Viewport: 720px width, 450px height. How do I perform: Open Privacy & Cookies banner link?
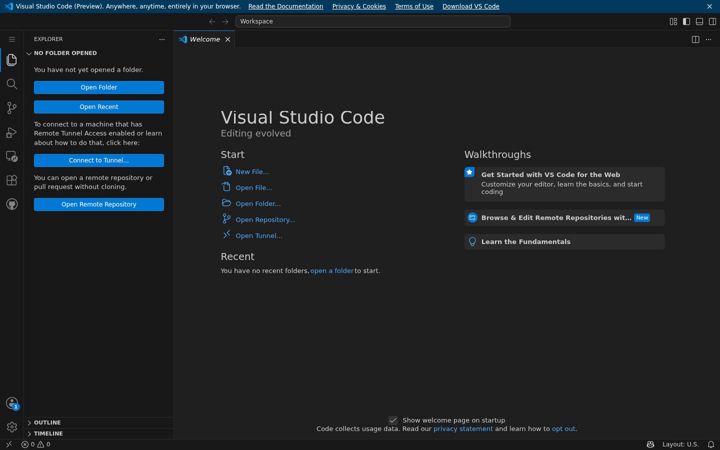tap(359, 6)
